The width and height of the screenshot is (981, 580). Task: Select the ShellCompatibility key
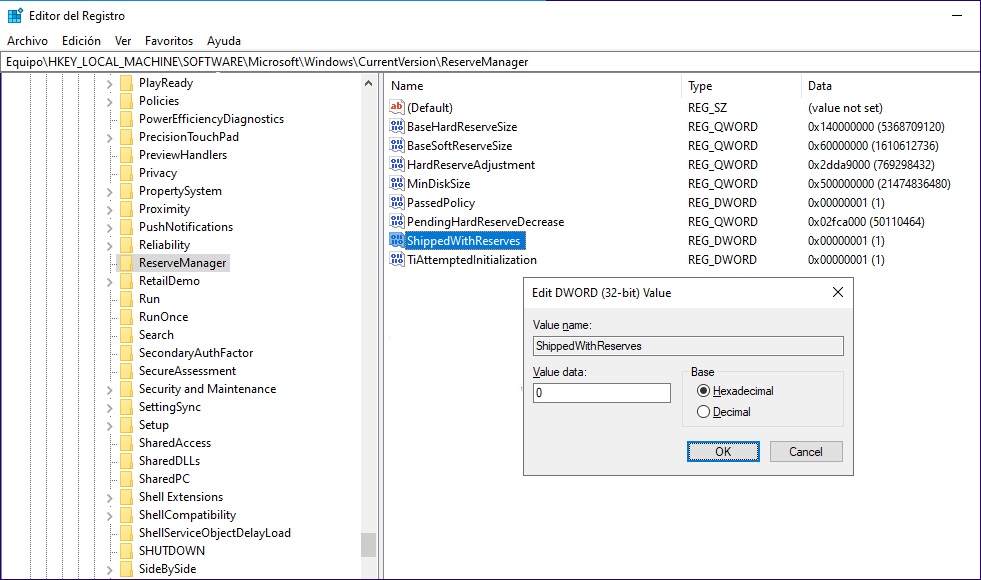pyautogui.click(x=187, y=515)
